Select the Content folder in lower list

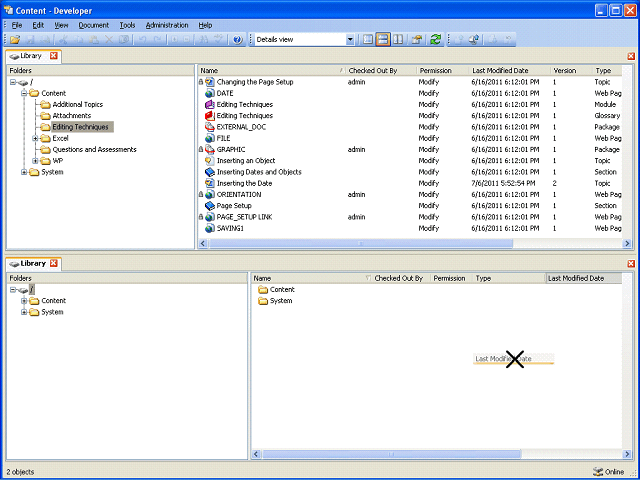pyautogui.click(x=276, y=290)
